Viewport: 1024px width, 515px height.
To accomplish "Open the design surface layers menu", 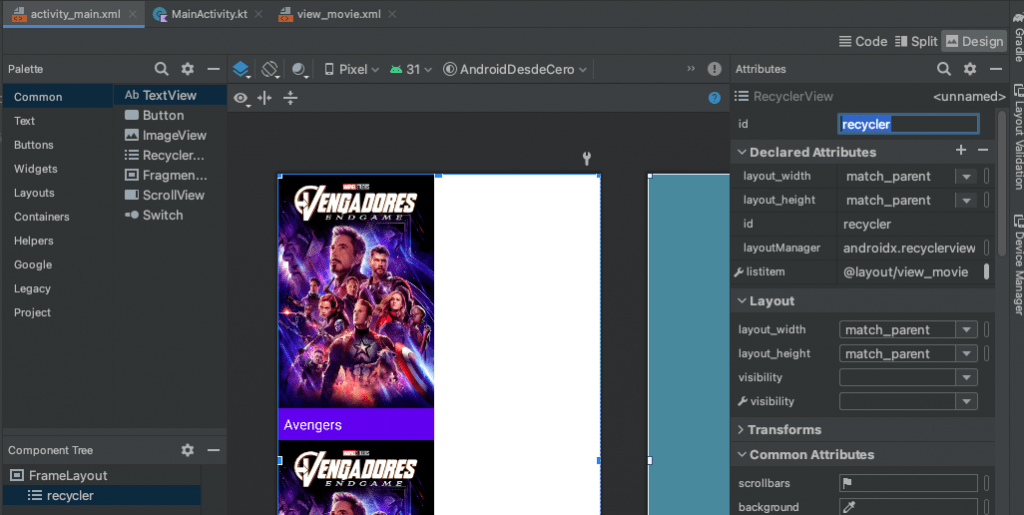I will [242, 69].
